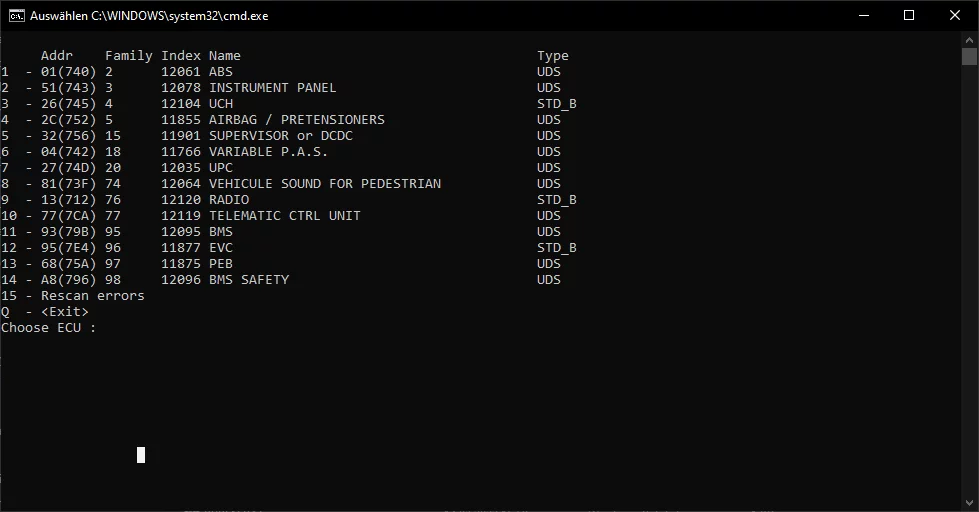Click the white text cursor block

(x=141, y=455)
